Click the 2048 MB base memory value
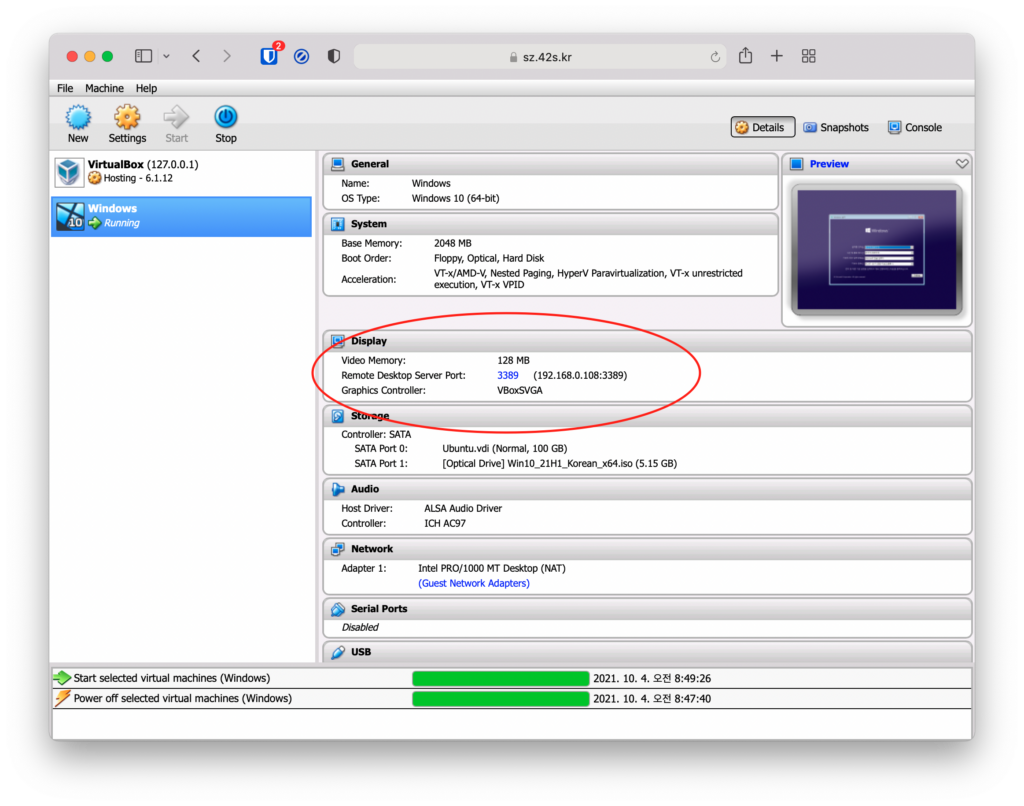Image resolution: width=1024 pixels, height=806 pixels. point(452,243)
